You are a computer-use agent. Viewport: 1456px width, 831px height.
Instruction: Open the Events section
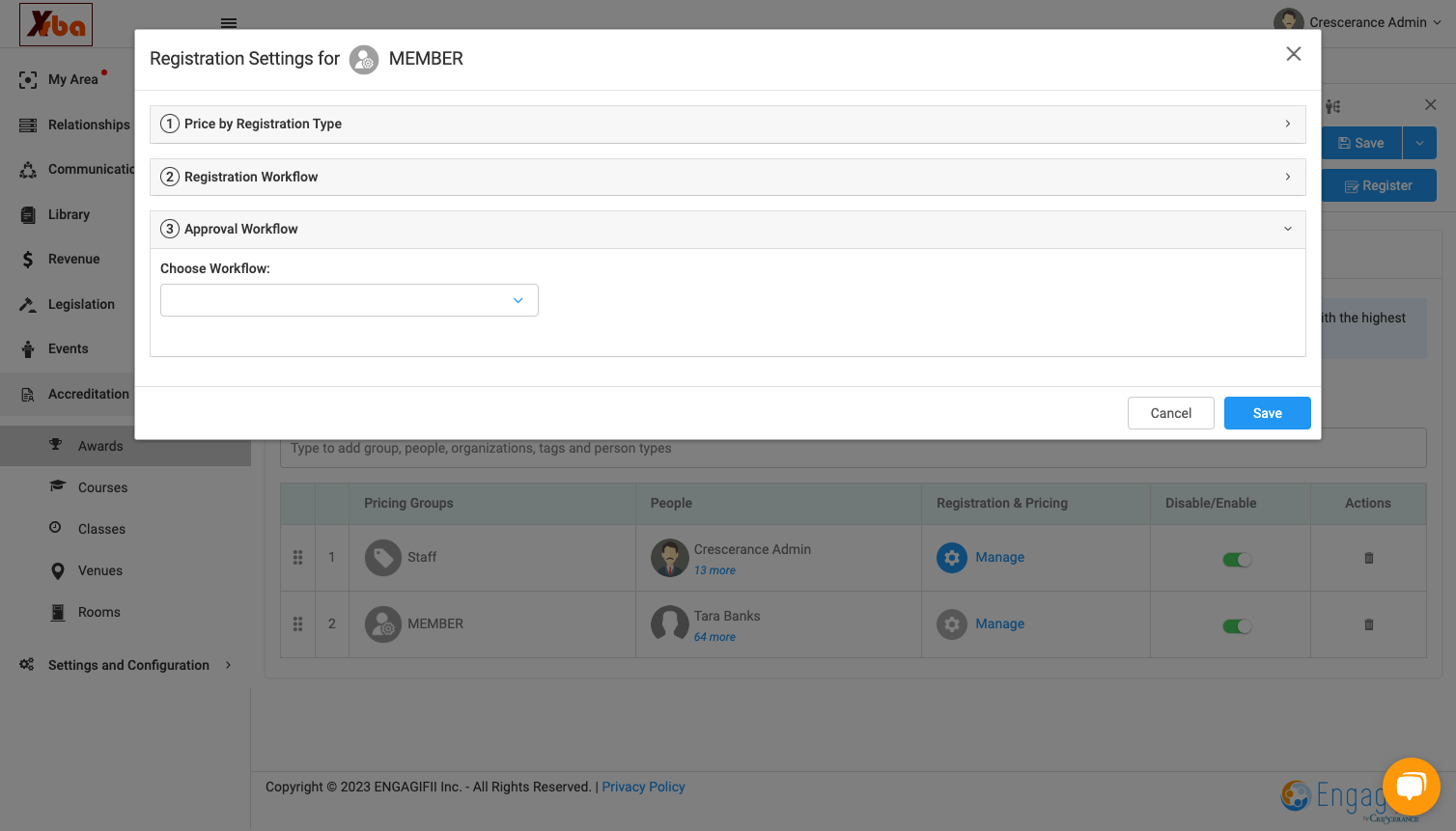[68, 348]
